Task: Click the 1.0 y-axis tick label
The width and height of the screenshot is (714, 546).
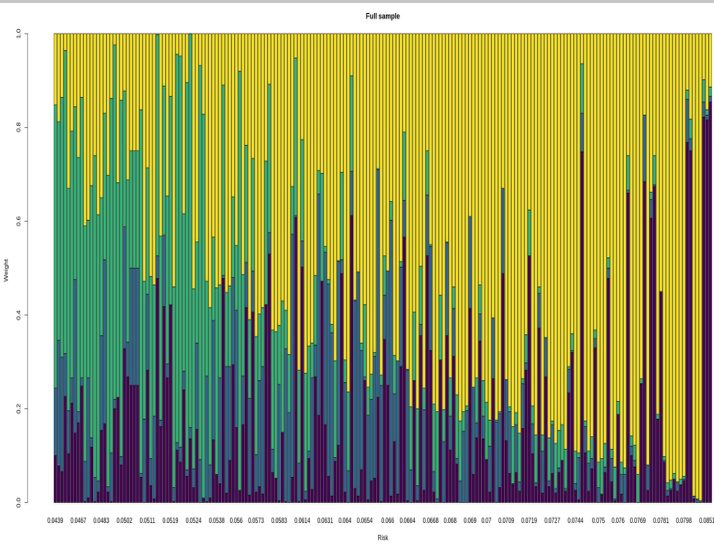Action: (x=19, y=34)
